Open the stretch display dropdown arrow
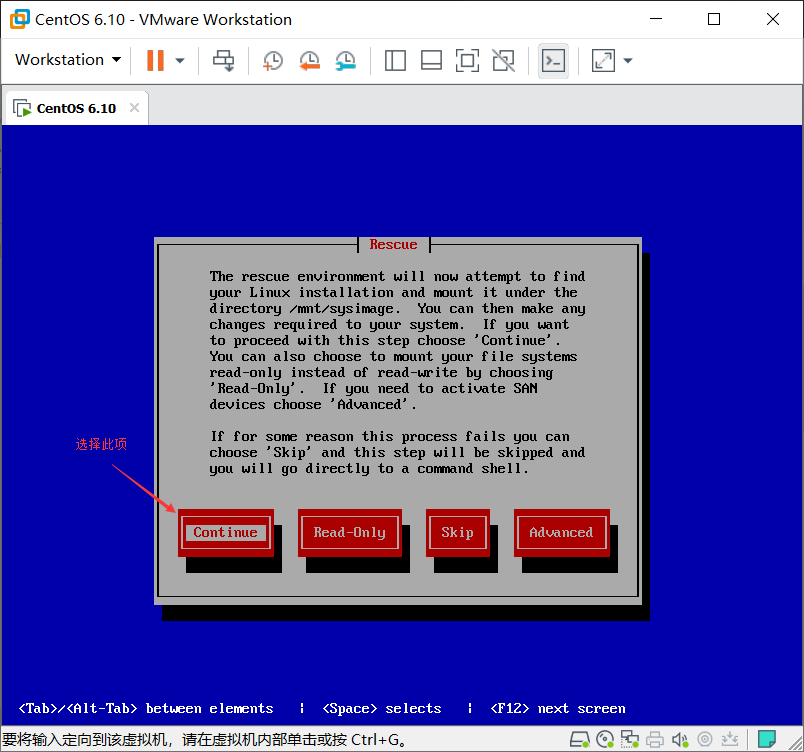804x752 pixels. (628, 60)
